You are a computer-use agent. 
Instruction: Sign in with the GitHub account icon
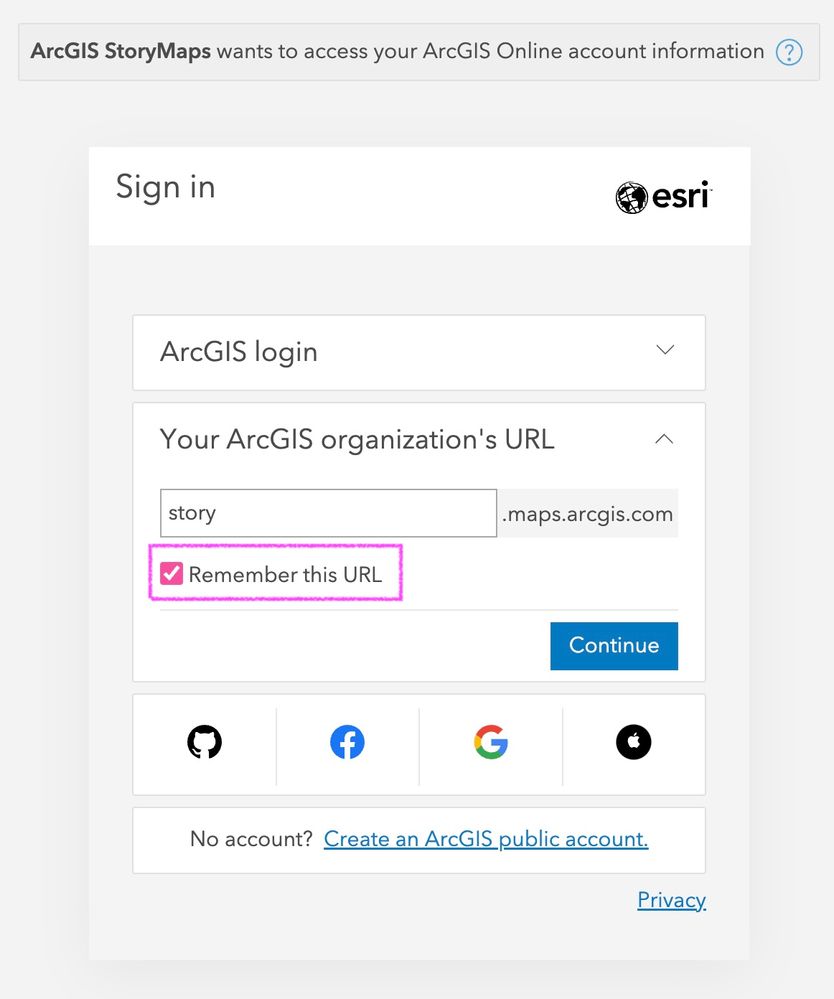[x=204, y=742]
